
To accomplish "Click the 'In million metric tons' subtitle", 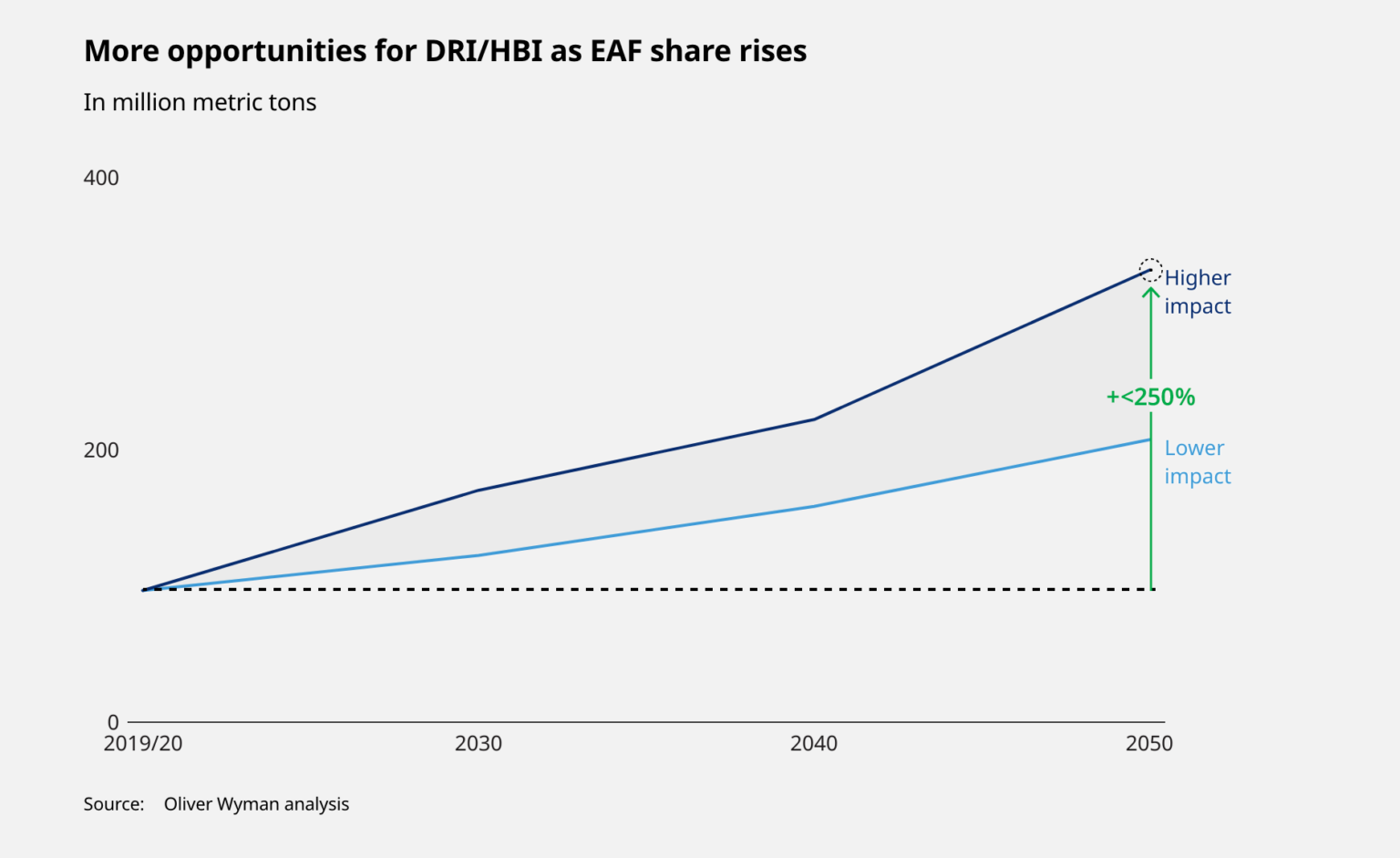I will pos(200,102).
